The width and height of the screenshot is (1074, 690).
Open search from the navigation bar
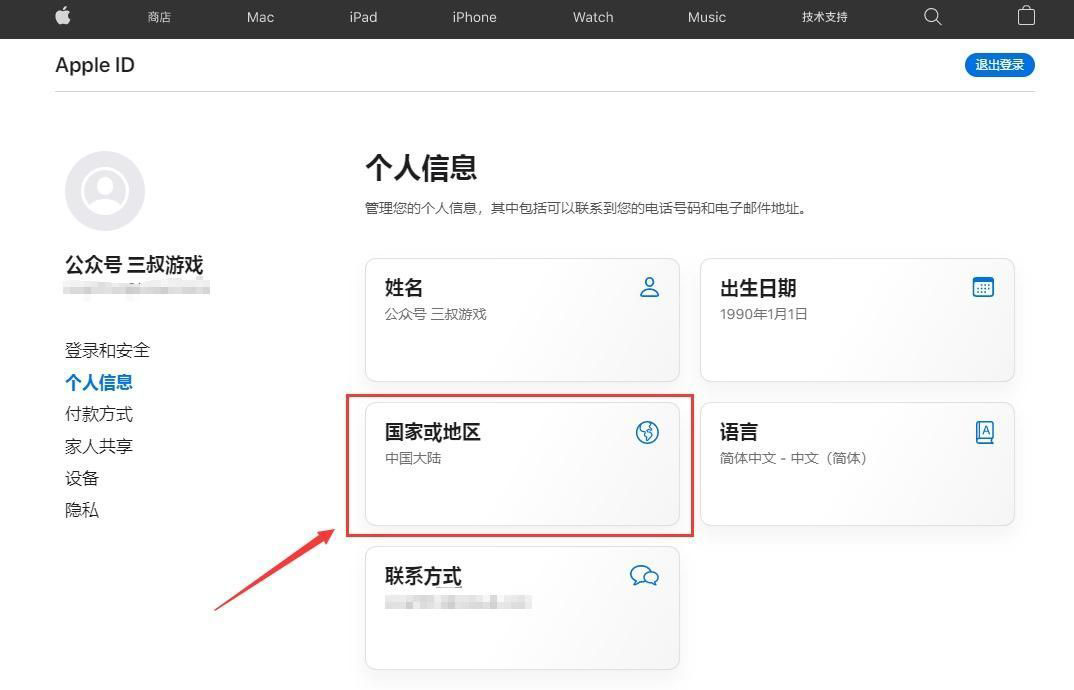(932, 17)
